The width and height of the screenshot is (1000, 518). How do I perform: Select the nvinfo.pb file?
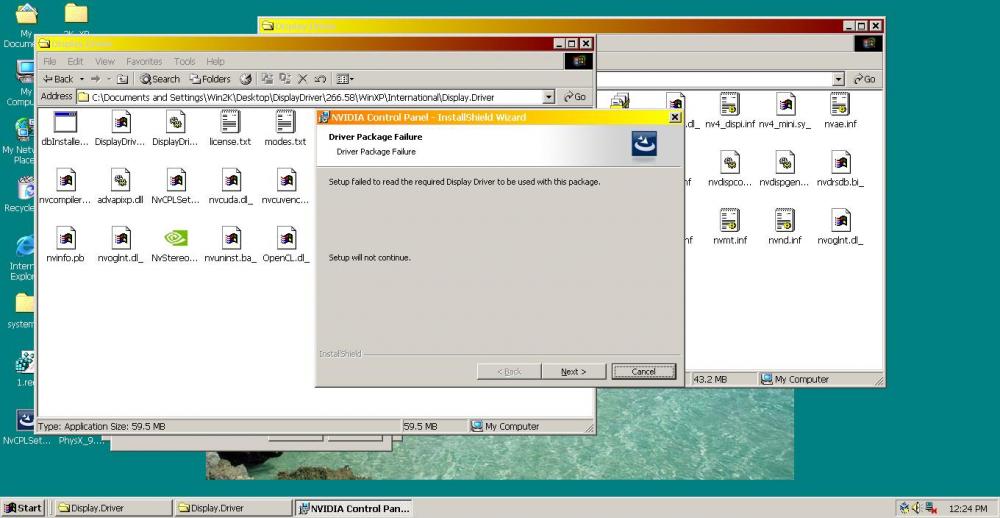(x=65, y=246)
